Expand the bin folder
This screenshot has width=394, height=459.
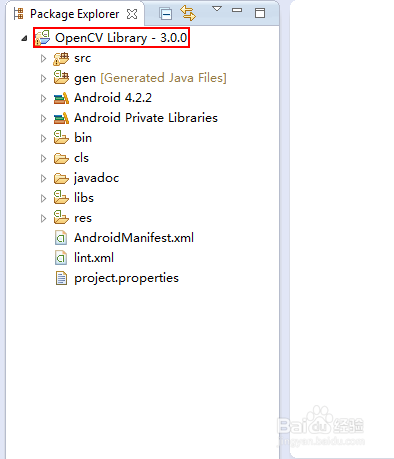pyautogui.click(x=43, y=138)
